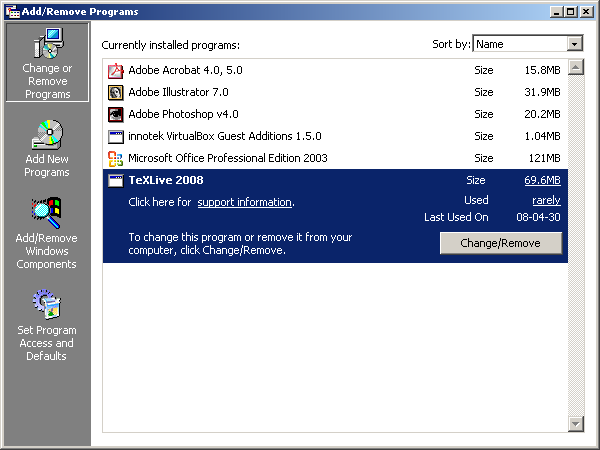Click the title bar window system icon
The image size is (600, 450).
pyautogui.click(x=12, y=11)
